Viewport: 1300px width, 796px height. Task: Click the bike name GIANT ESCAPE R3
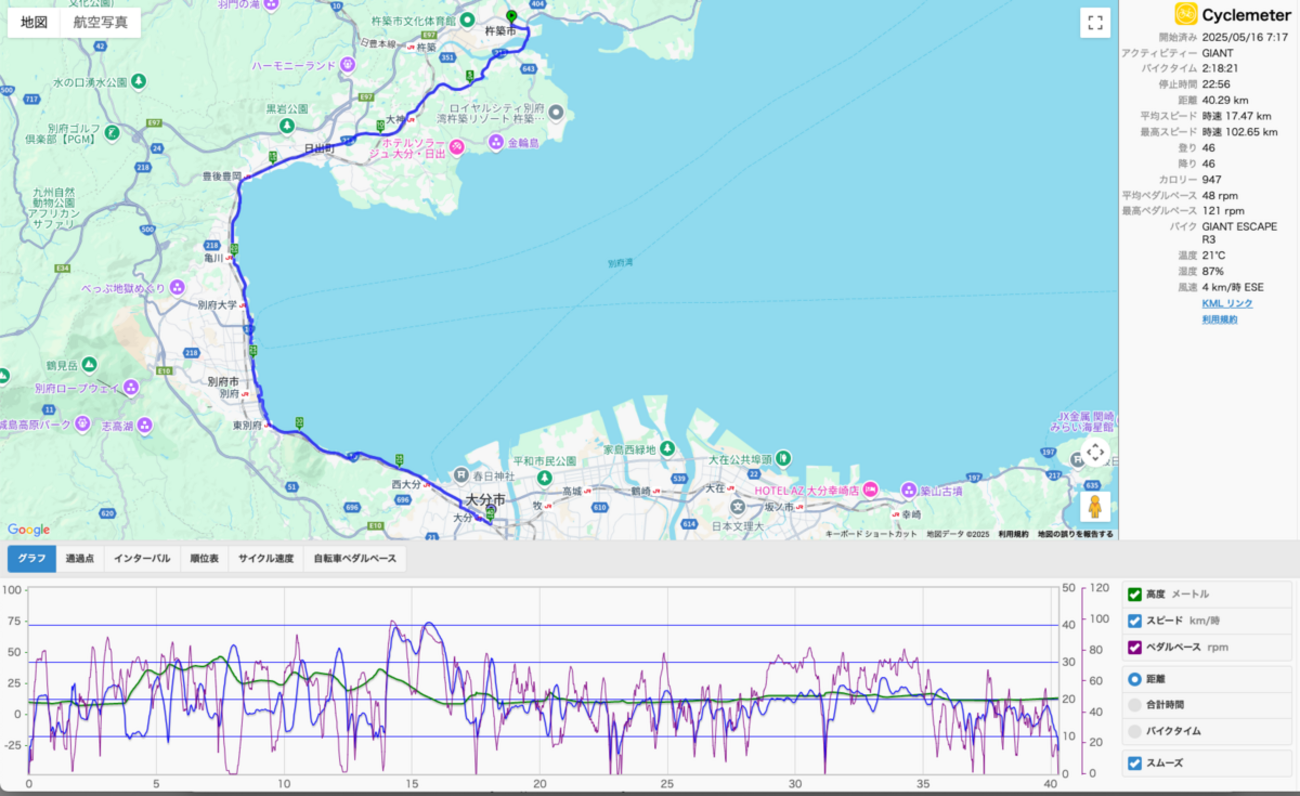point(1239,234)
